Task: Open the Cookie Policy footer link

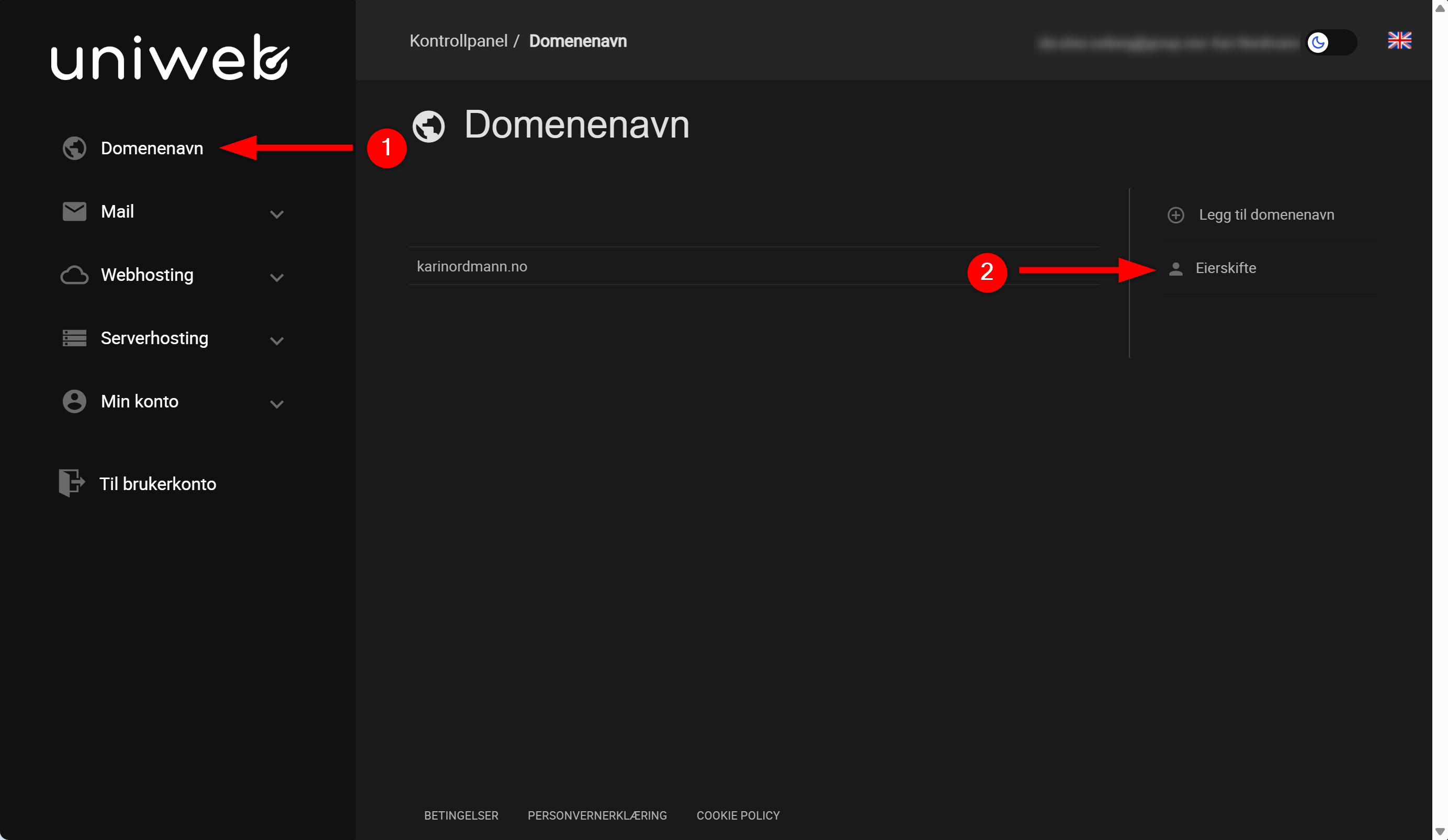Action: coord(738,815)
